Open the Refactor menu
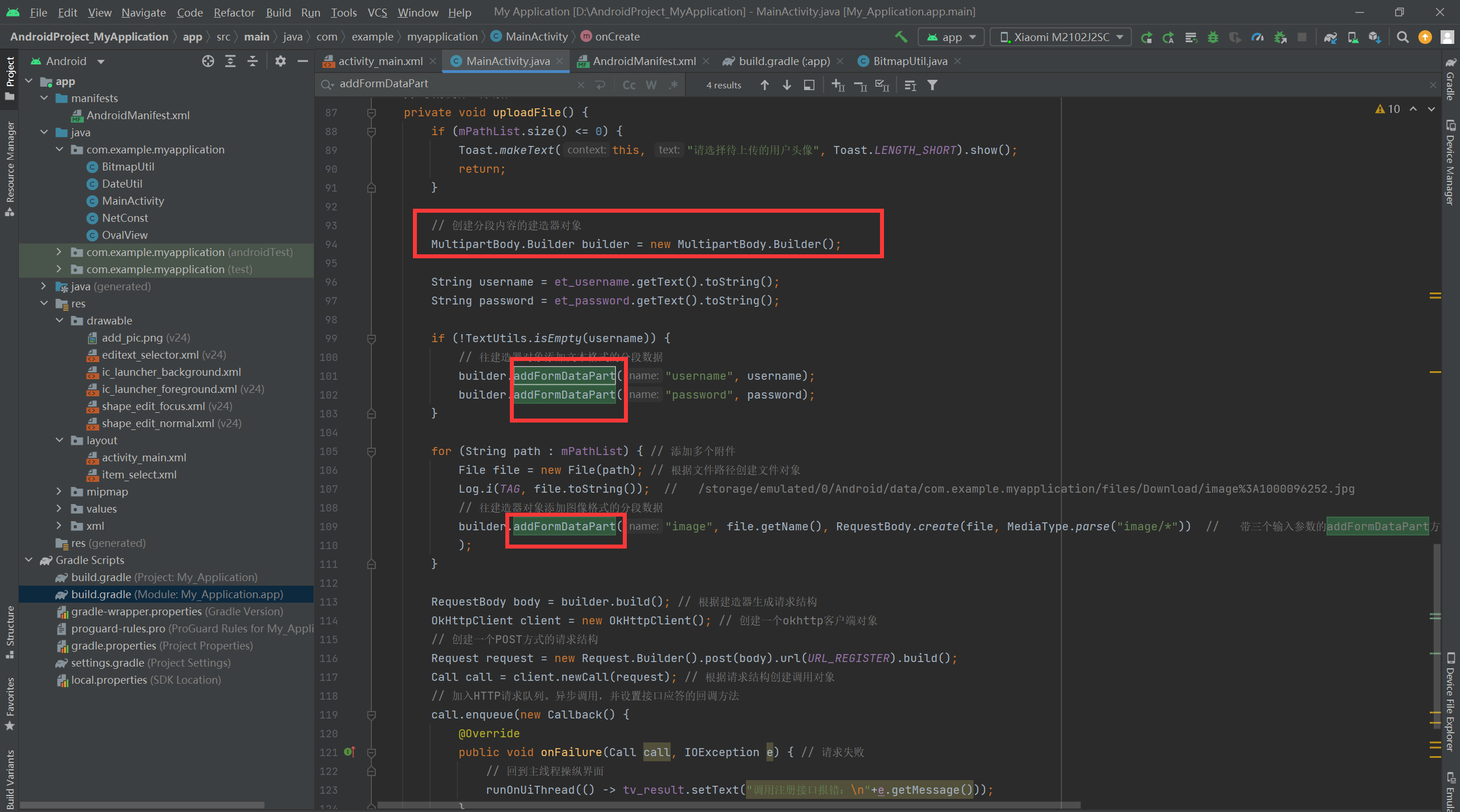Screen dimensions: 1460x812 click(x=234, y=12)
